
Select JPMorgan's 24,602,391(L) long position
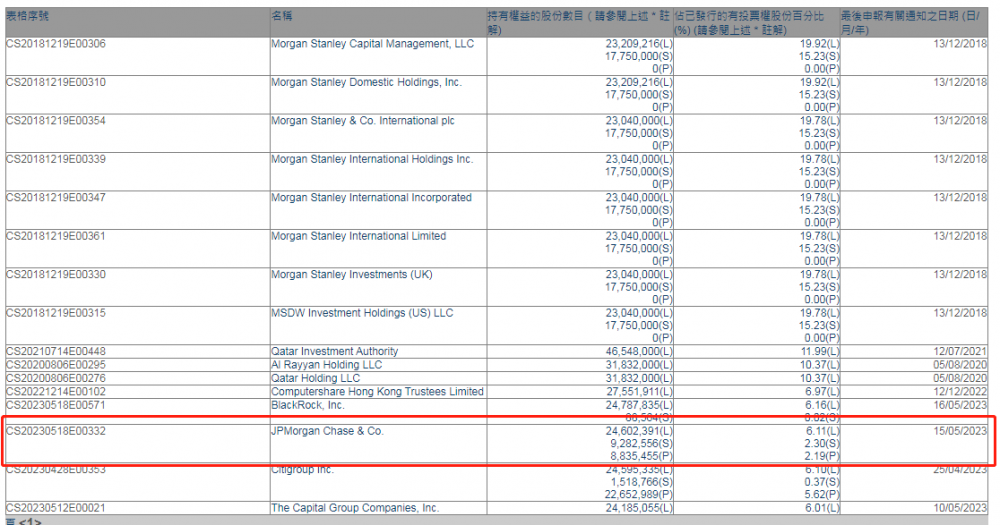coord(638,431)
